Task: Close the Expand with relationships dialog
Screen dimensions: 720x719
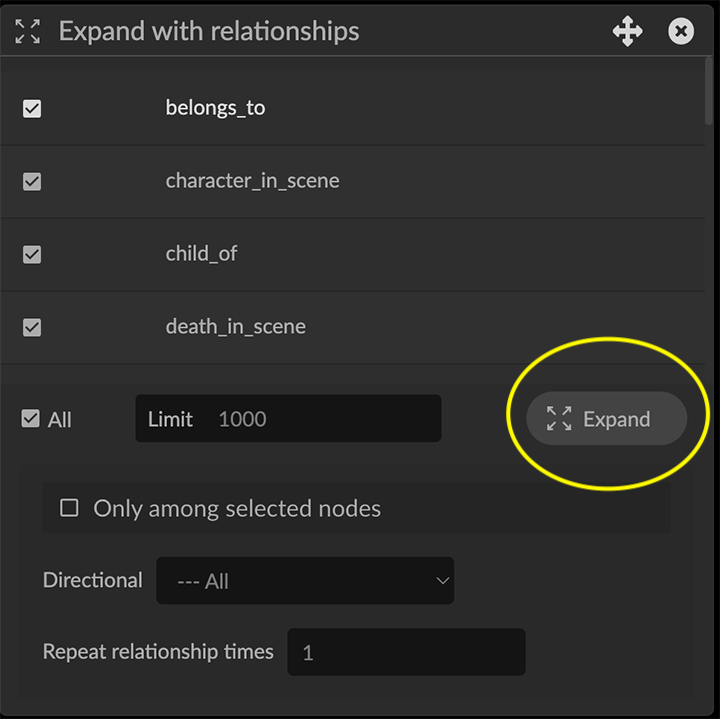Action: coord(681,32)
